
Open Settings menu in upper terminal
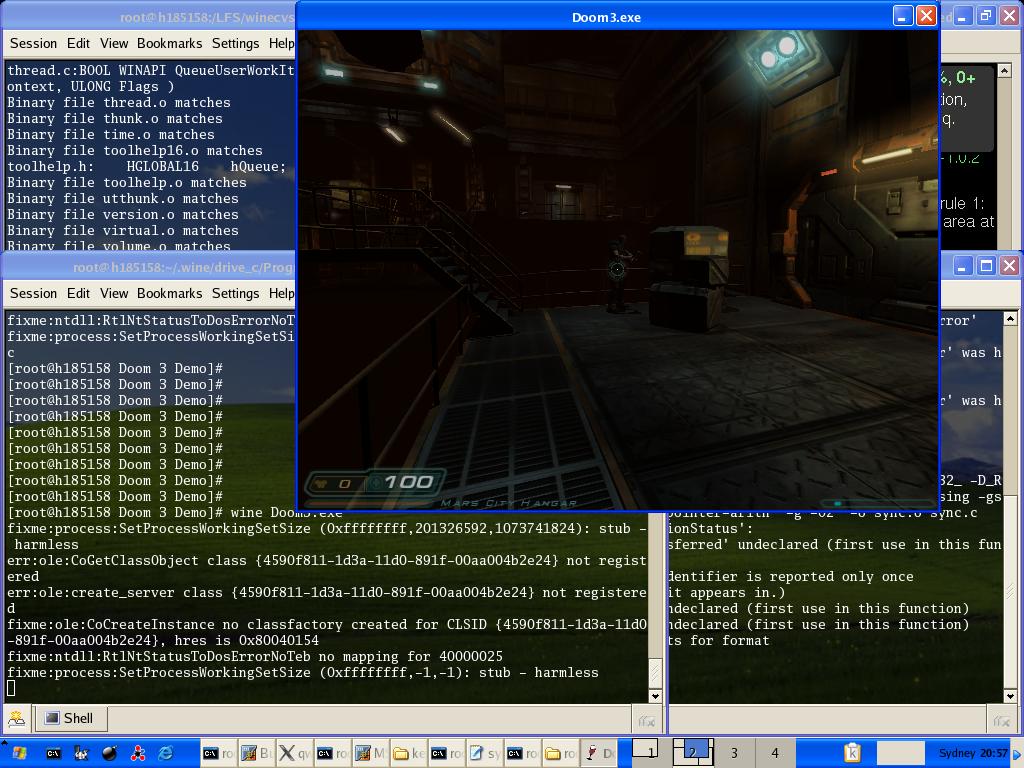pyautogui.click(x=235, y=43)
